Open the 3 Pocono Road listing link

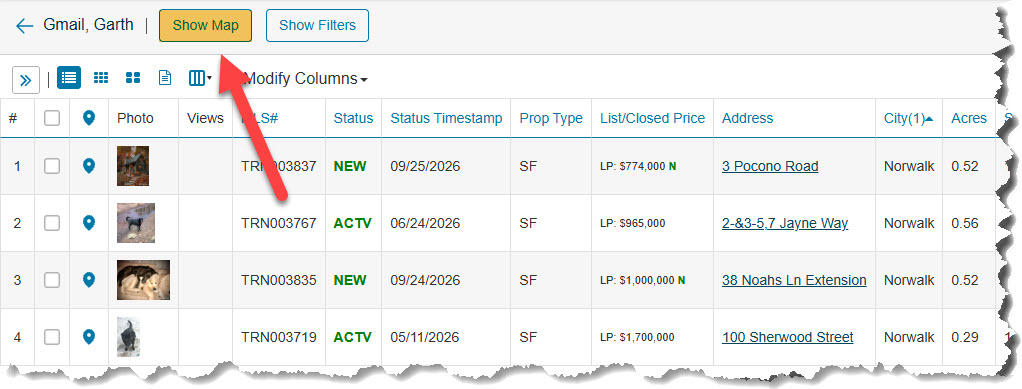pyautogui.click(x=770, y=166)
